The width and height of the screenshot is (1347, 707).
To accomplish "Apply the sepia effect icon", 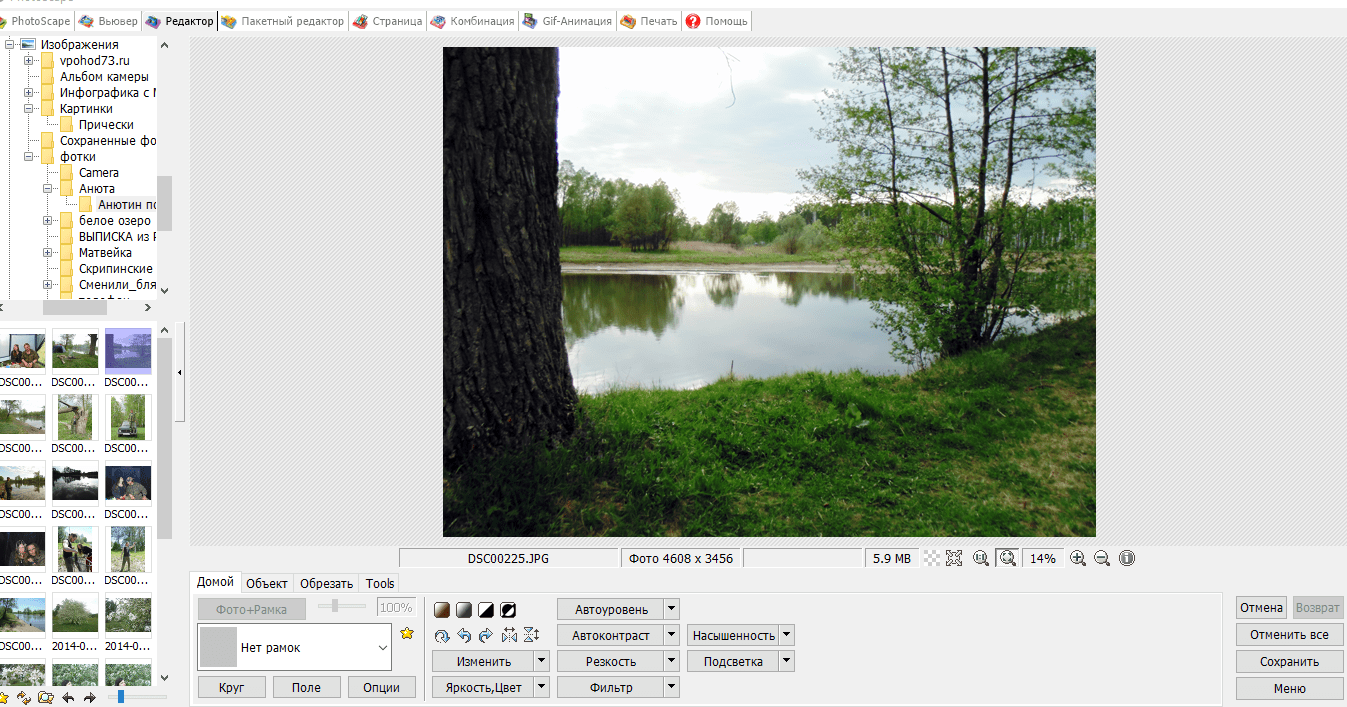I will tap(442, 609).
